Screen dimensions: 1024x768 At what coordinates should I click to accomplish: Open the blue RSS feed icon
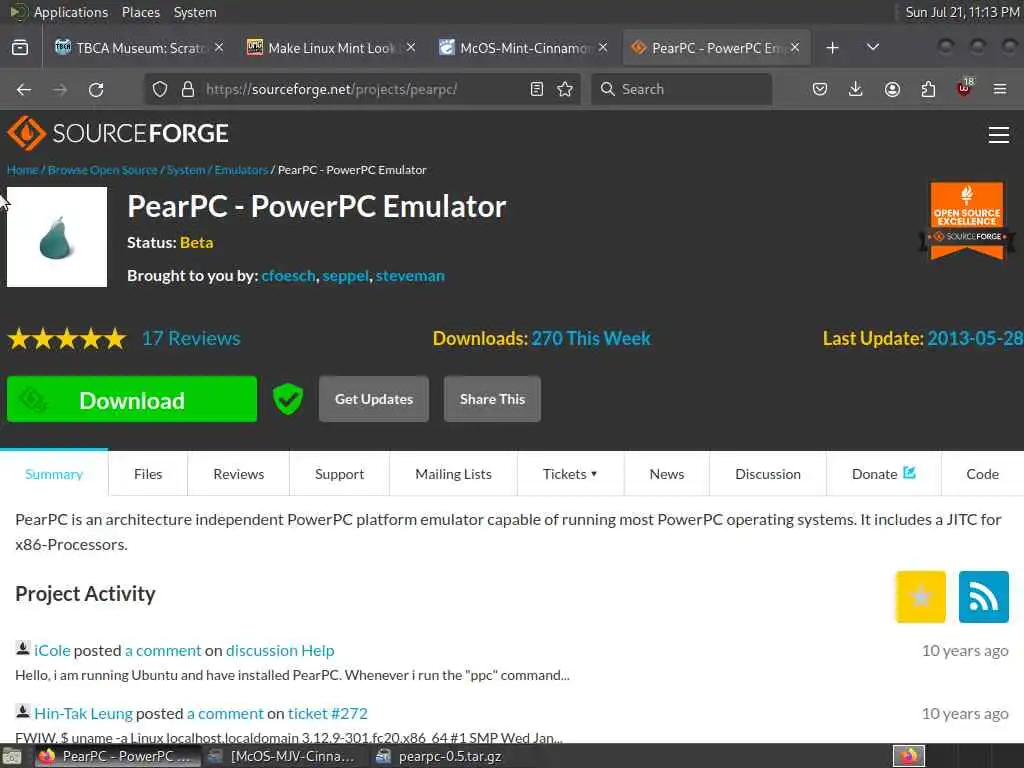coord(984,597)
